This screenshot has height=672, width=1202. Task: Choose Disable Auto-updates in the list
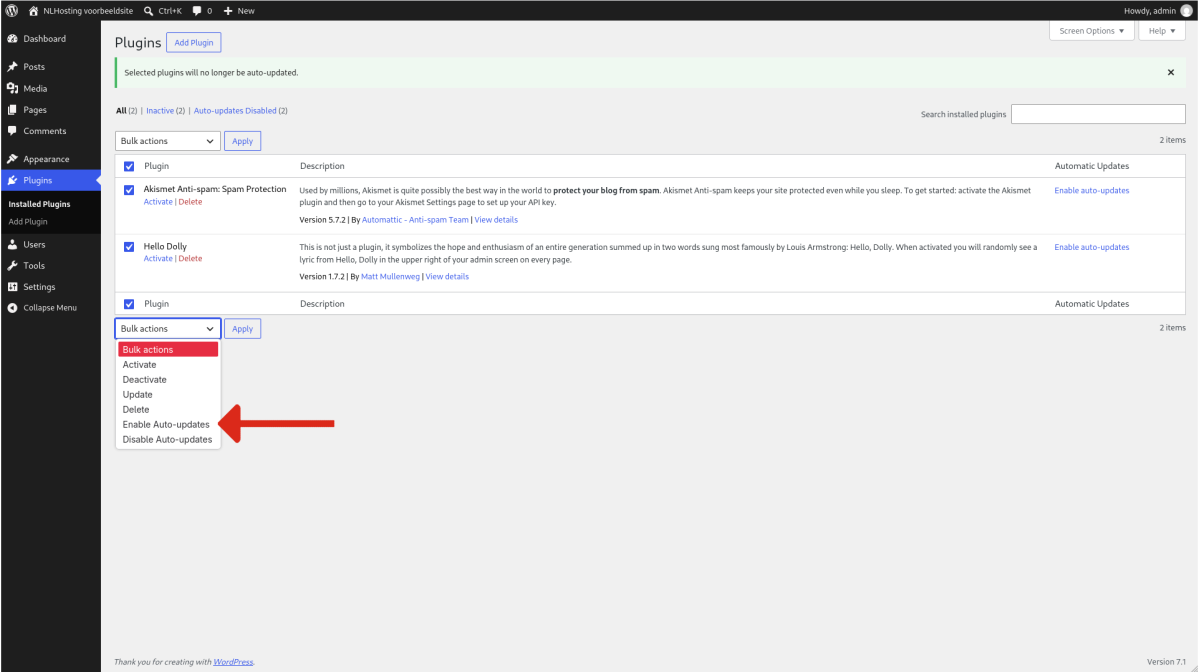point(168,440)
